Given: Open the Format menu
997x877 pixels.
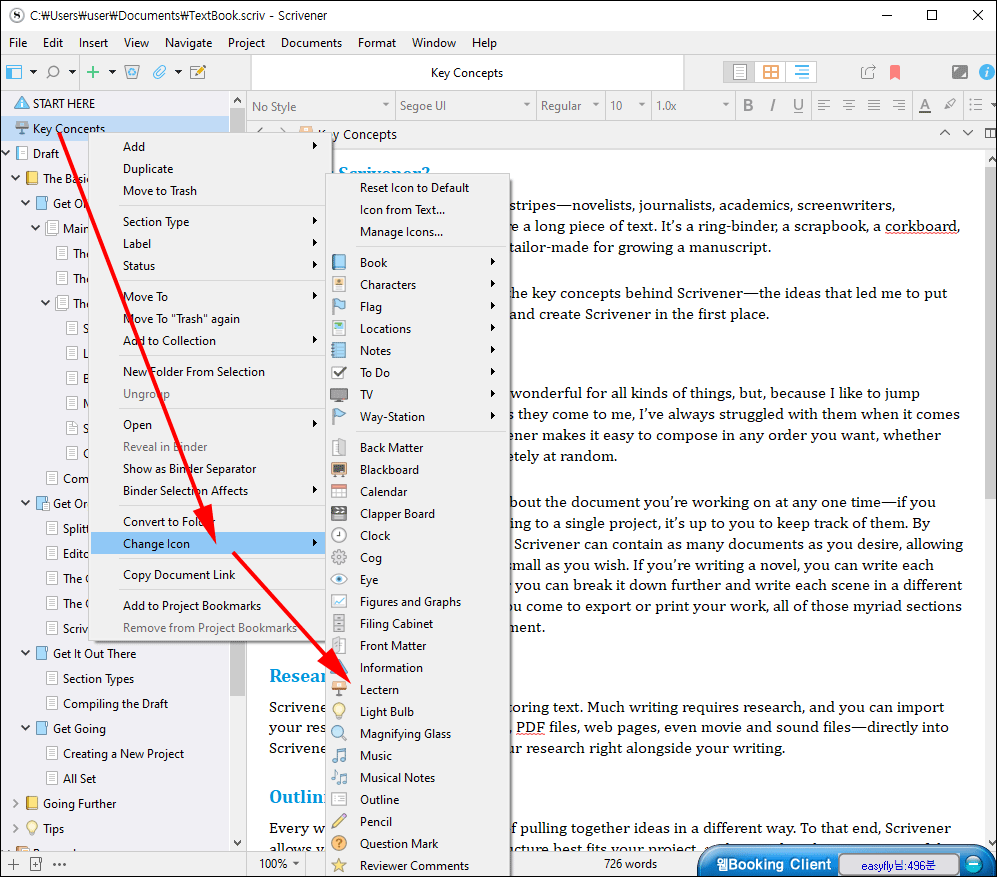Looking at the screenshot, I should (x=376, y=43).
